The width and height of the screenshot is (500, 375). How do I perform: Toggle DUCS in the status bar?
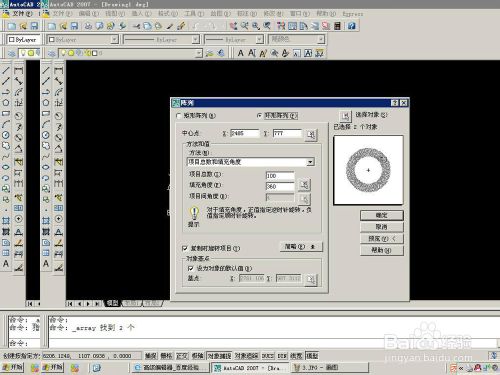point(268,356)
